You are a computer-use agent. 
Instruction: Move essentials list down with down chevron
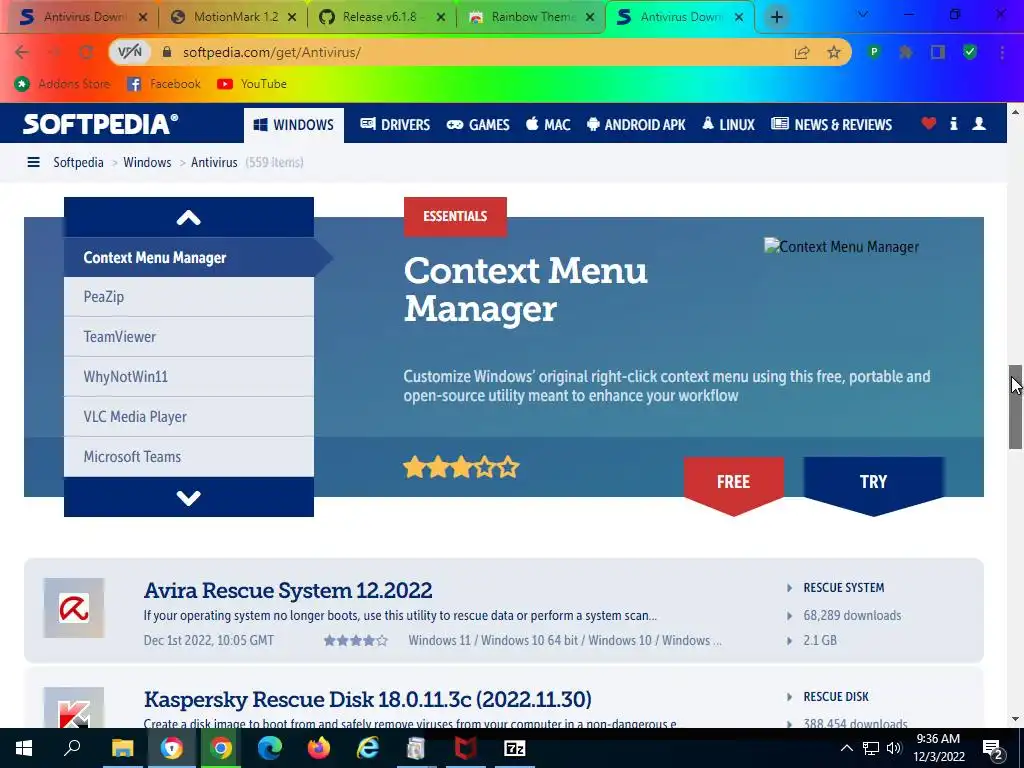pos(189,498)
